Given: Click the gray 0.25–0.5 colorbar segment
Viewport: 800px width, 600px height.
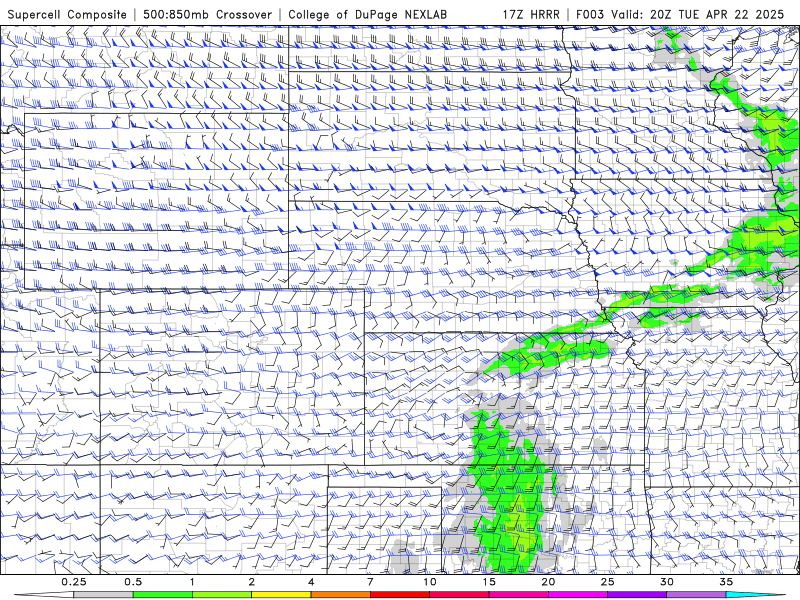Looking at the screenshot, I should (x=103, y=595).
